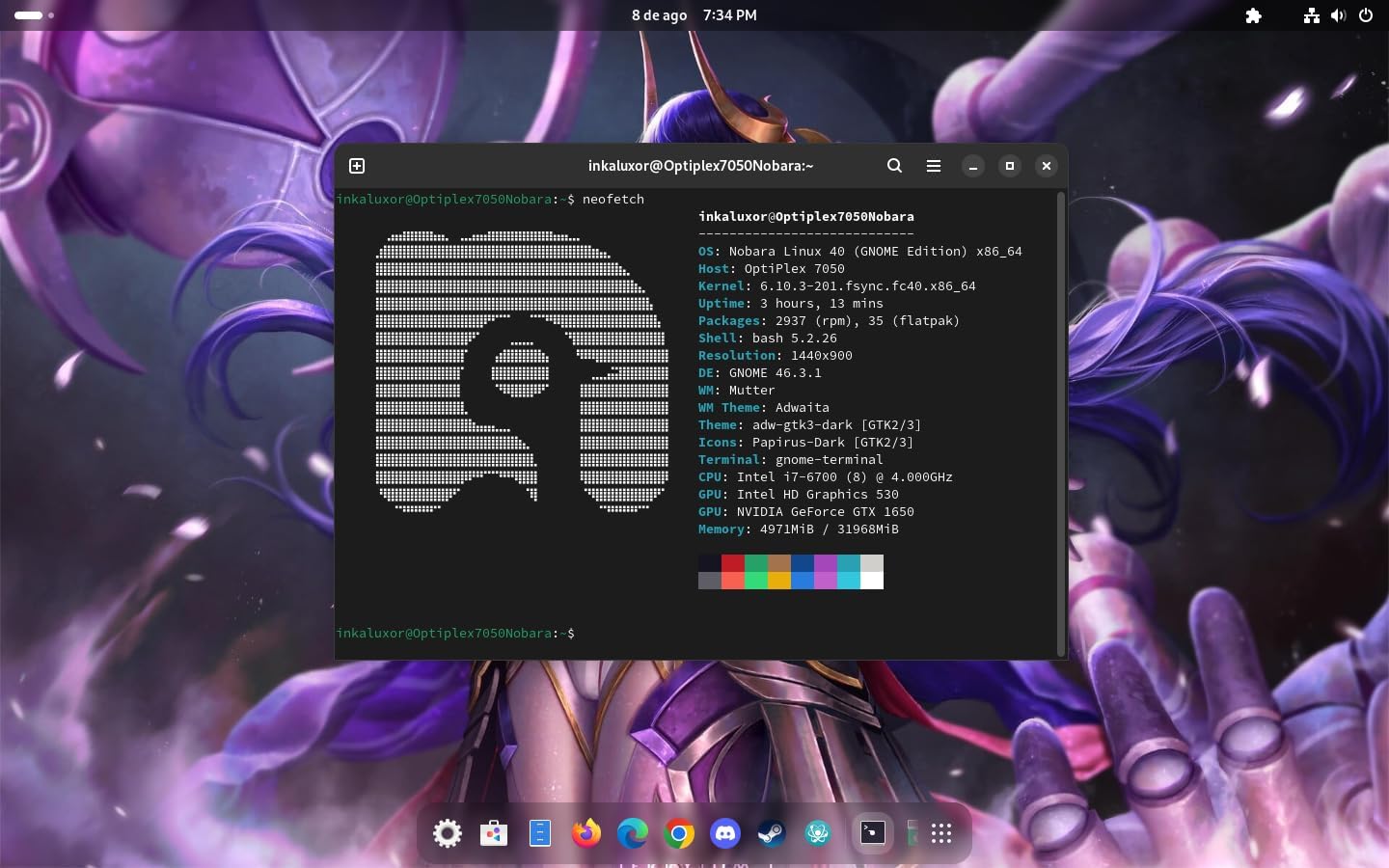Launch Firefox from the dock
The width and height of the screenshot is (1389, 868).
tap(586, 833)
